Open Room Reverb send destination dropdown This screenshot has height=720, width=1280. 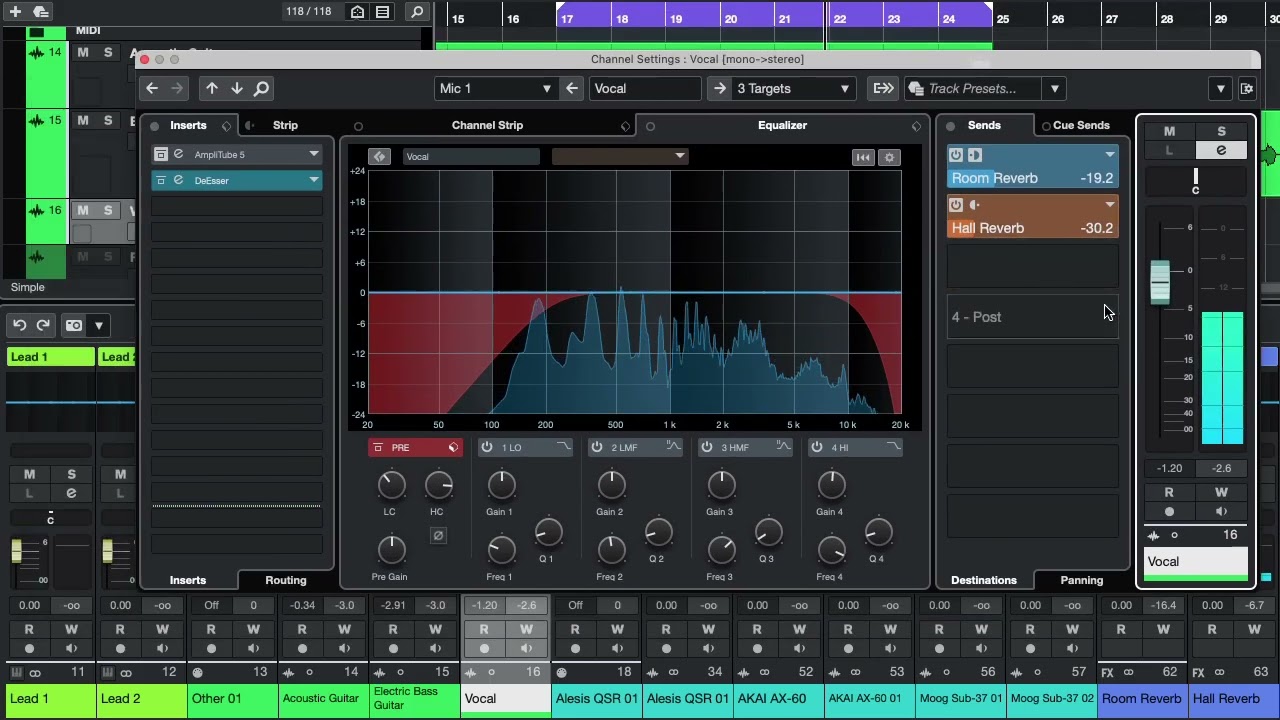point(1109,155)
